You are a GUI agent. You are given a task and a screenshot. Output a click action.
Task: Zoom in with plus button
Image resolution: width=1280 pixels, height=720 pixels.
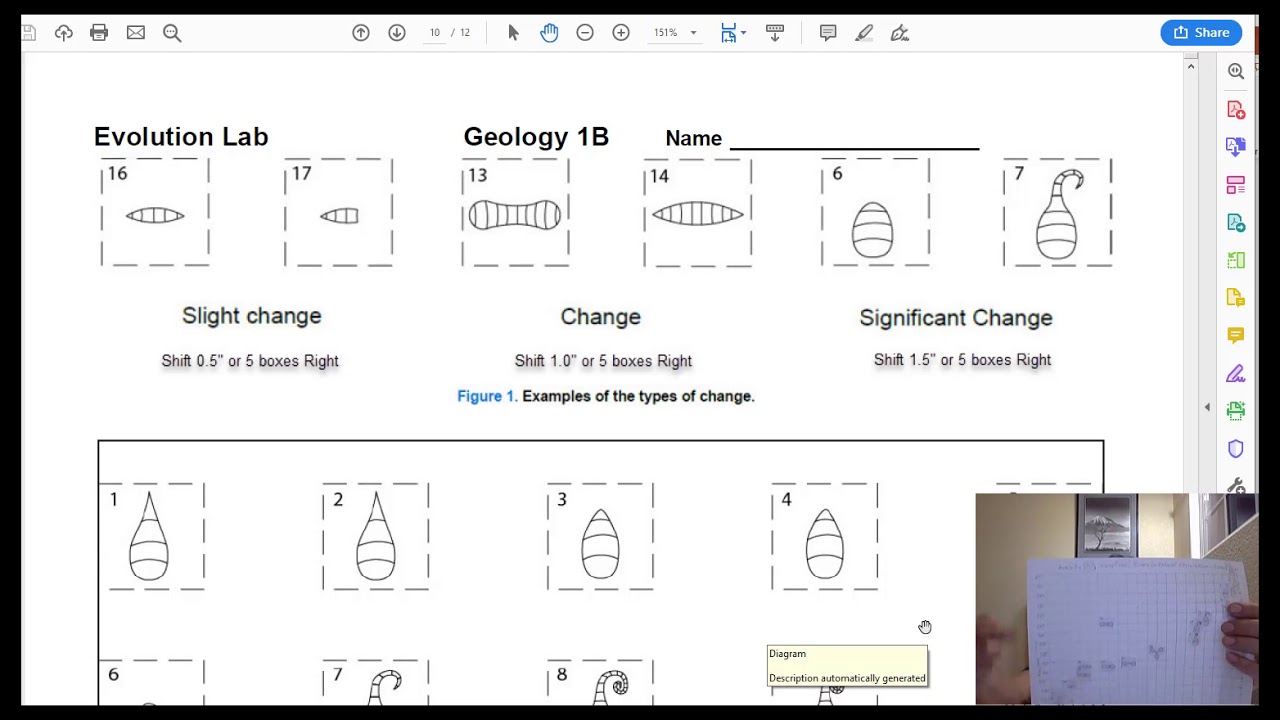[x=621, y=33]
